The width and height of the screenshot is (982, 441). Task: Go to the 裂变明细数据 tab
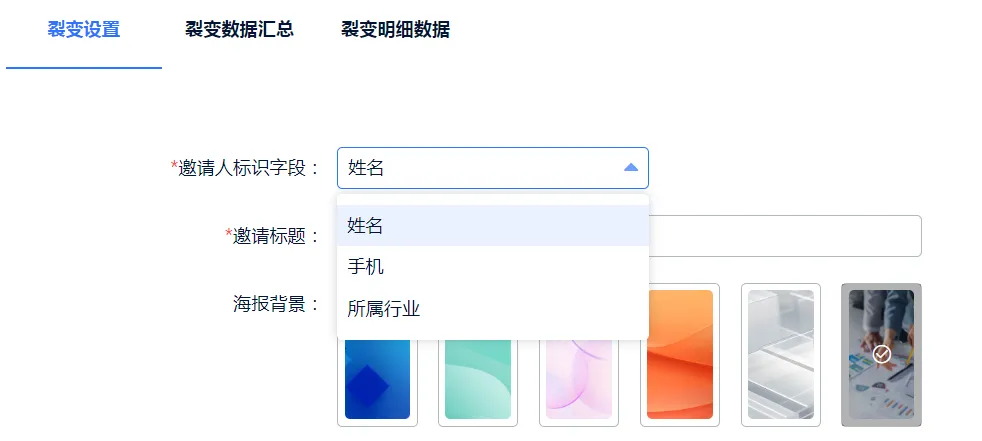[395, 30]
